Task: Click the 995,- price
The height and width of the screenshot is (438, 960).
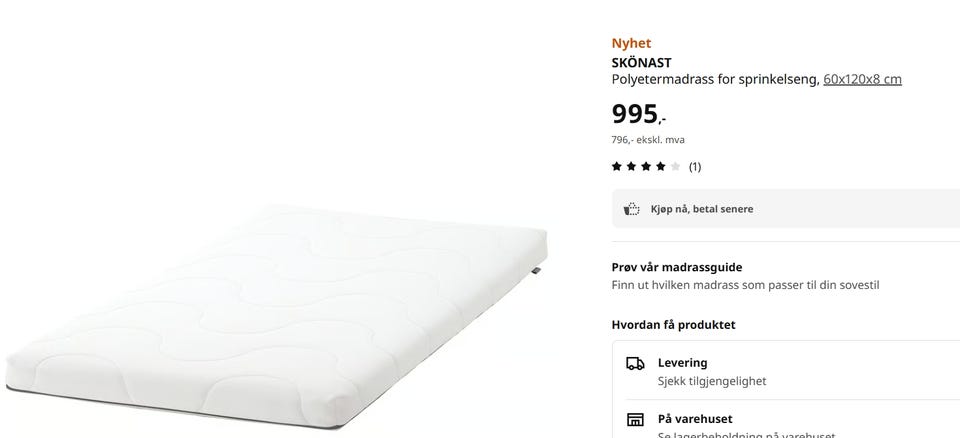Action: (639, 114)
